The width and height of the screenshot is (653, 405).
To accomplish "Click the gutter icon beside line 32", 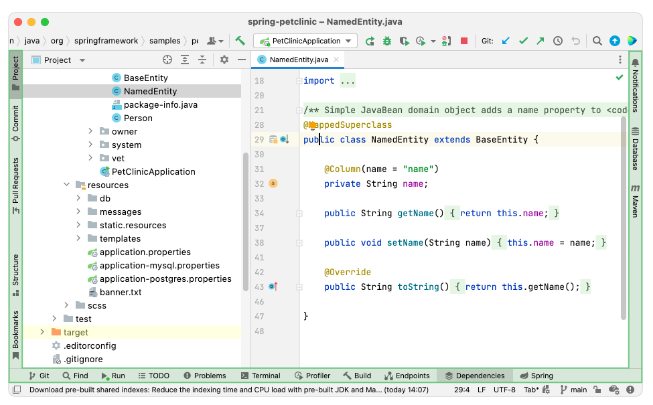I will click(x=273, y=183).
